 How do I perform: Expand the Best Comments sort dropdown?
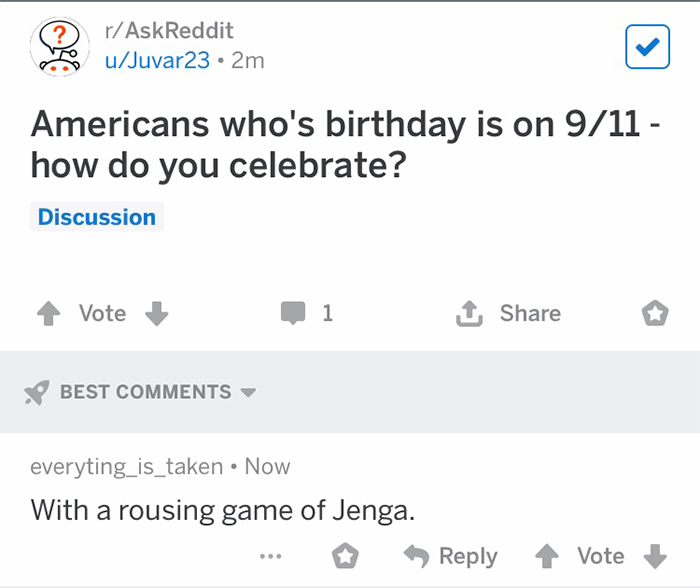tap(248, 392)
